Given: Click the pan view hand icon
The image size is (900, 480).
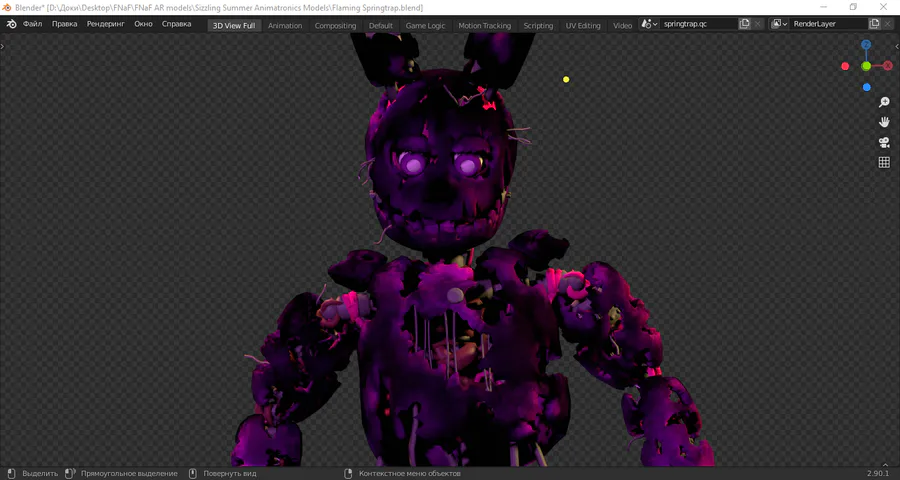Looking at the screenshot, I should click(885, 122).
